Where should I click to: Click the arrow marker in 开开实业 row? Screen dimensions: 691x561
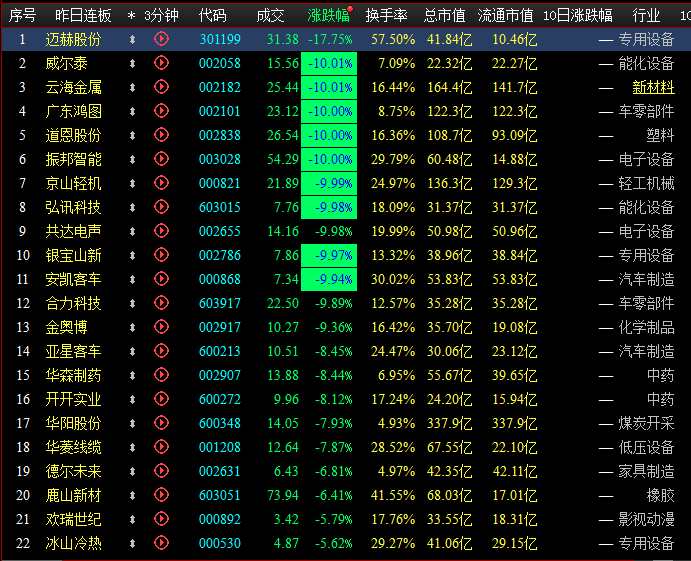[x=132, y=399]
